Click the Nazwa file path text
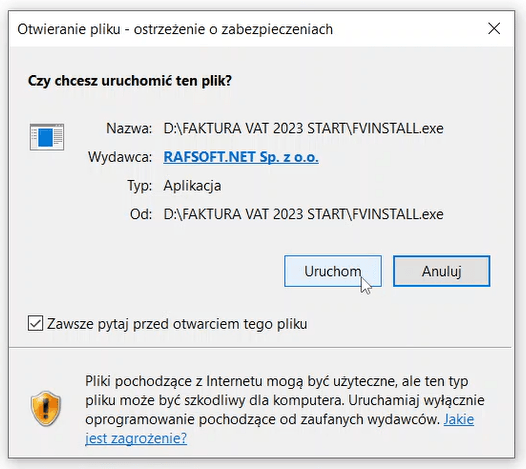Image resolution: width=526 pixels, height=469 pixels. [x=303, y=128]
